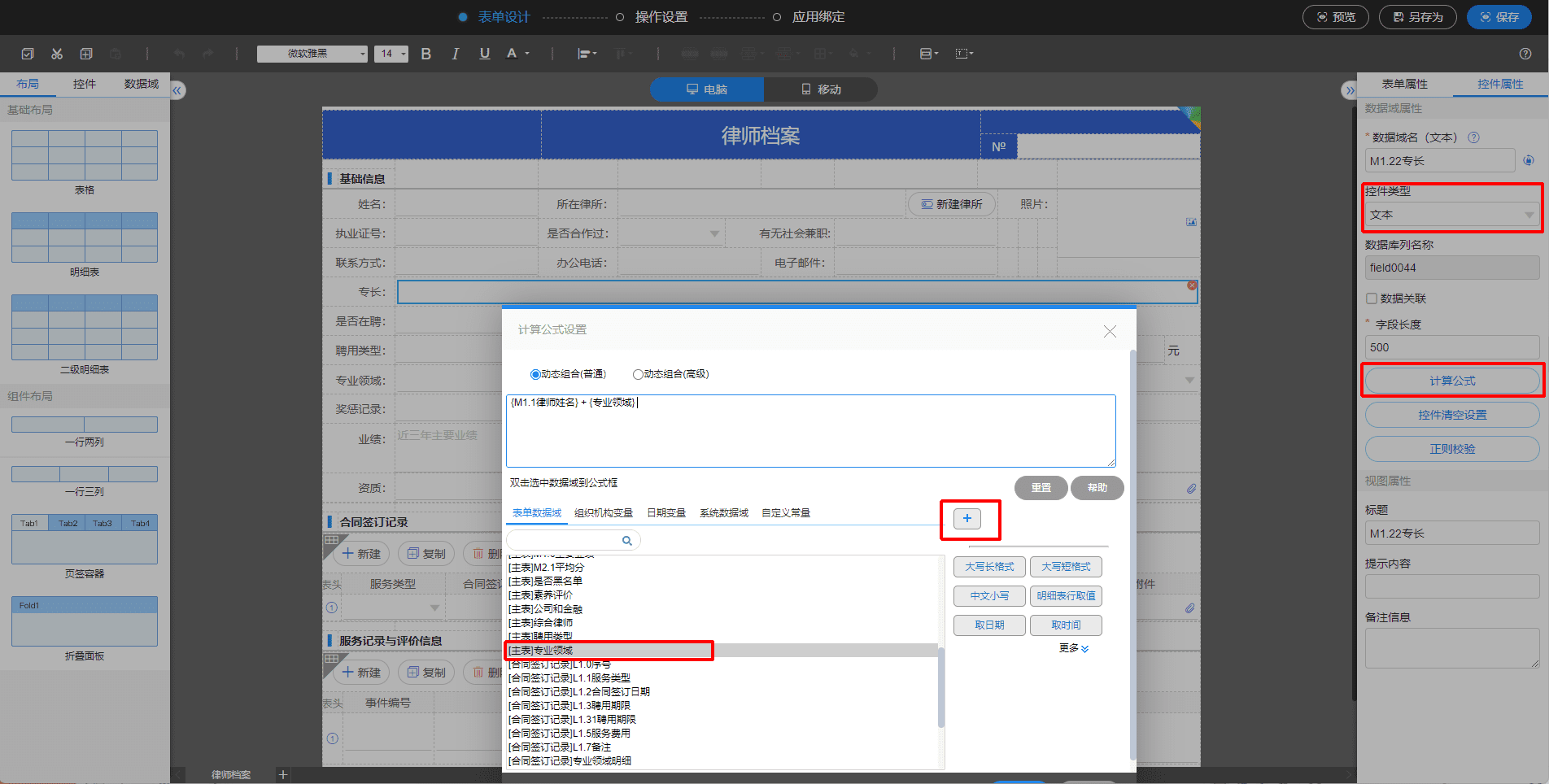Click the lock icon beside M1.22专长 field name
Viewport: 1549px width, 784px height.
click(x=1529, y=161)
